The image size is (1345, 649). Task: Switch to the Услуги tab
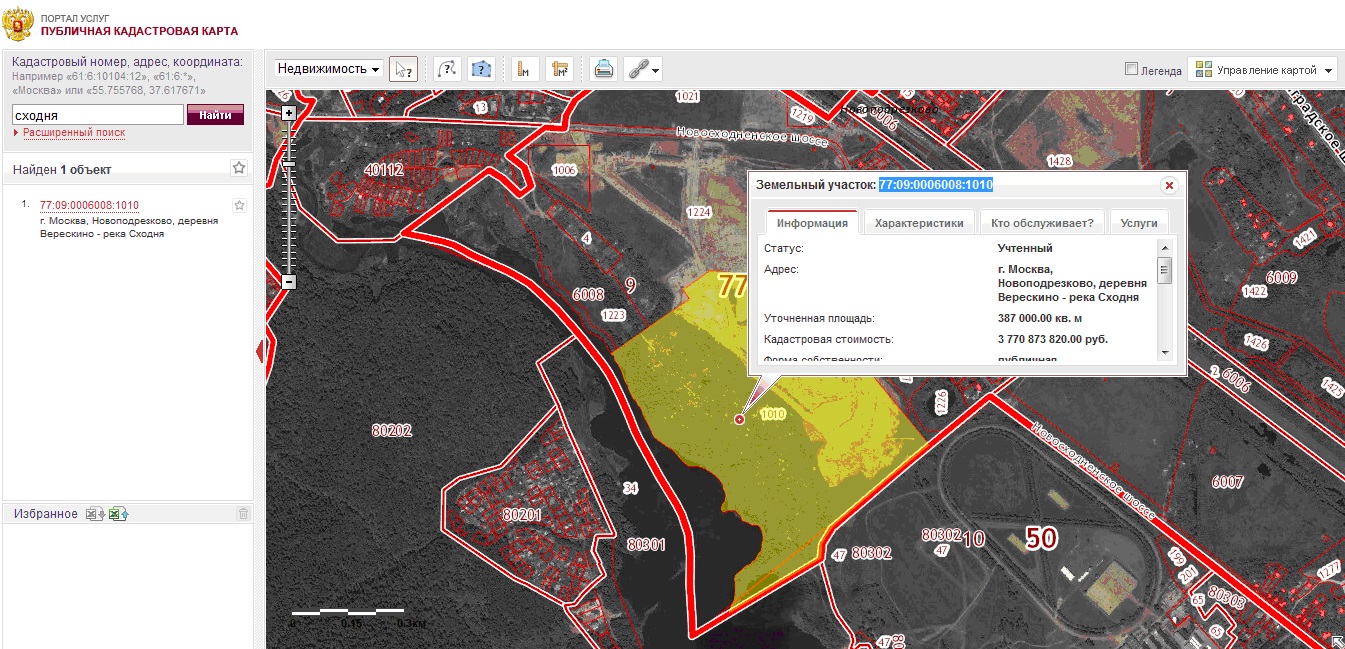1139,223
